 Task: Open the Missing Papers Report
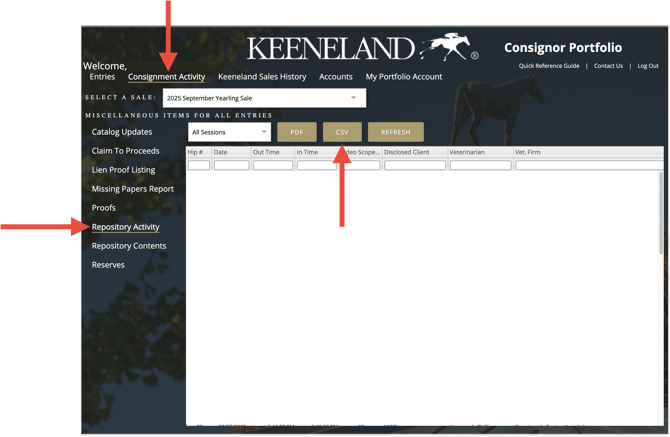click(x=132, y=189)
